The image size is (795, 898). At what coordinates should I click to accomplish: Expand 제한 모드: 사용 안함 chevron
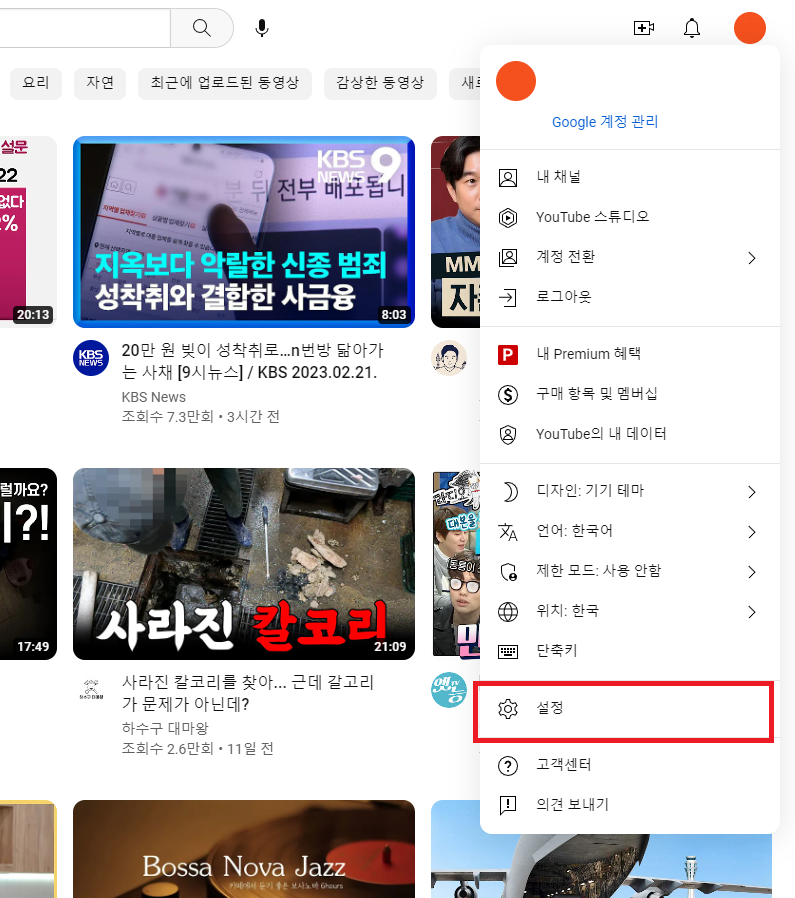751,572
